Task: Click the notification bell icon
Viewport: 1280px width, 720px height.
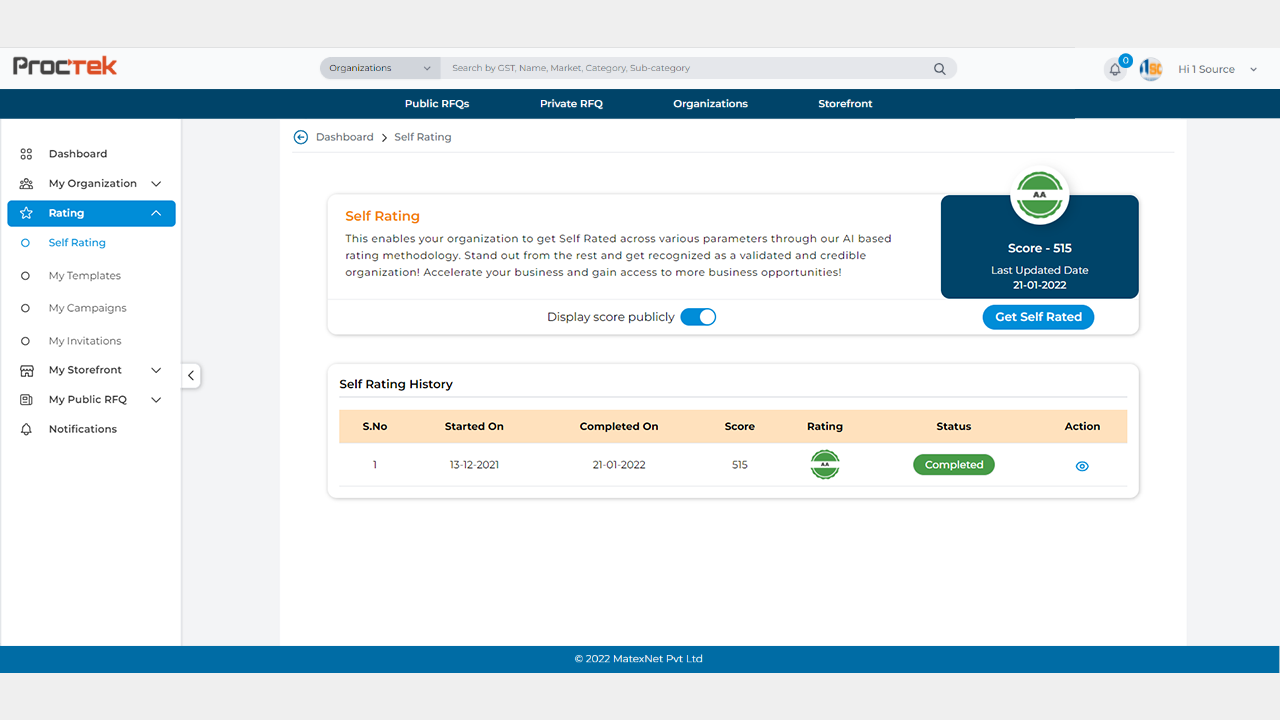Action: [x=1115, y=70]
